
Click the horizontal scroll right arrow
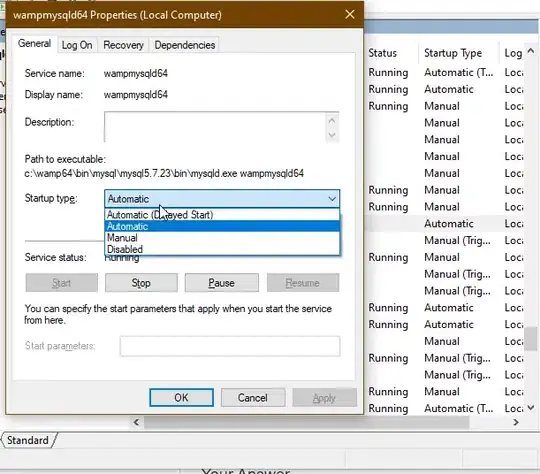(x=516, y=422)
